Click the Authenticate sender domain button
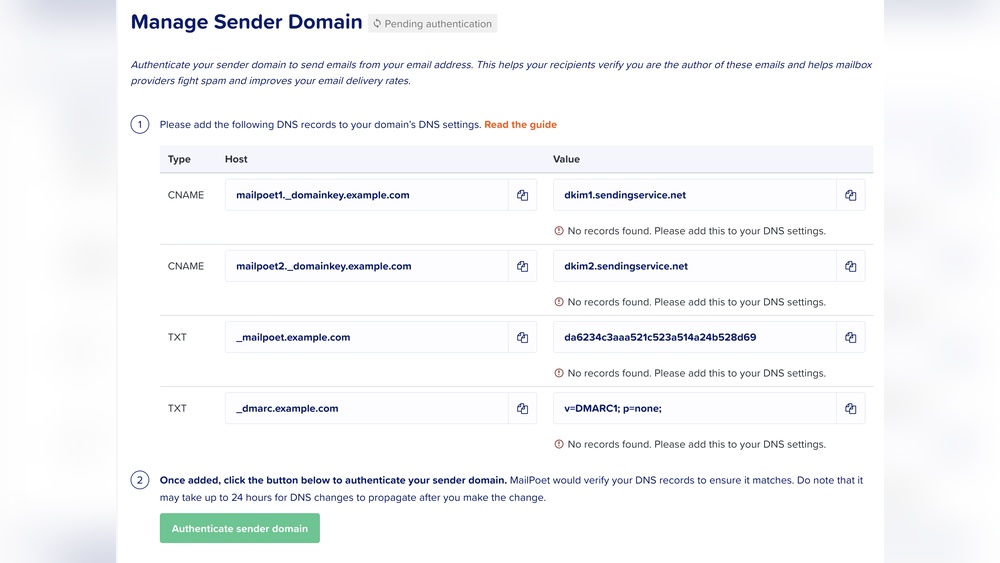This screenshot has height=563, width=1000. [x=240, y=528]
